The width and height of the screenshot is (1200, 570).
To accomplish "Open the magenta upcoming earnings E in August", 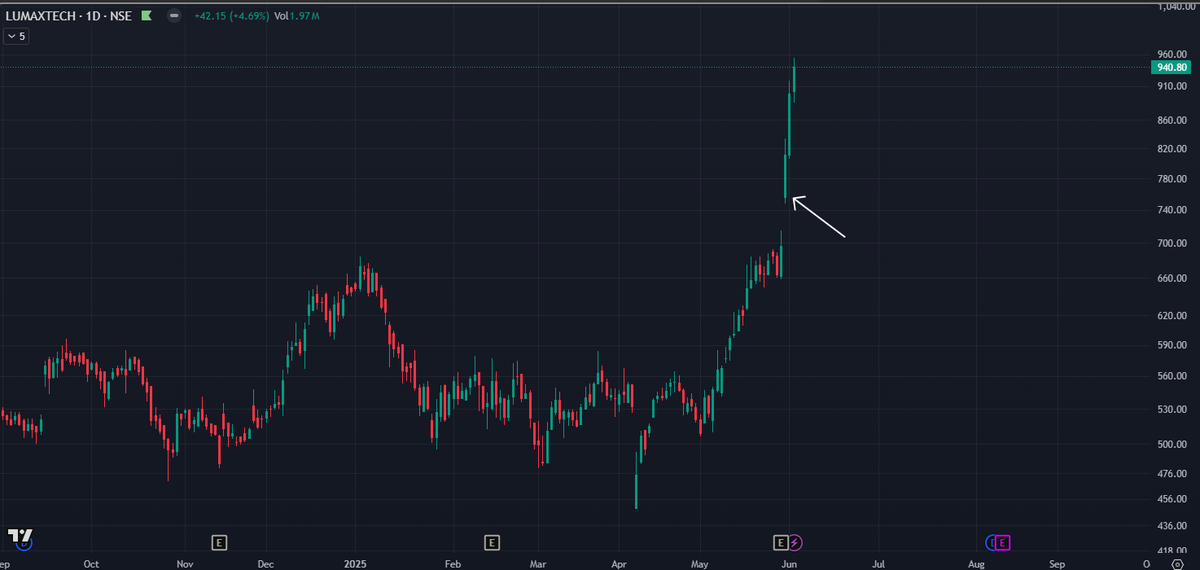I will (1003, 542).
